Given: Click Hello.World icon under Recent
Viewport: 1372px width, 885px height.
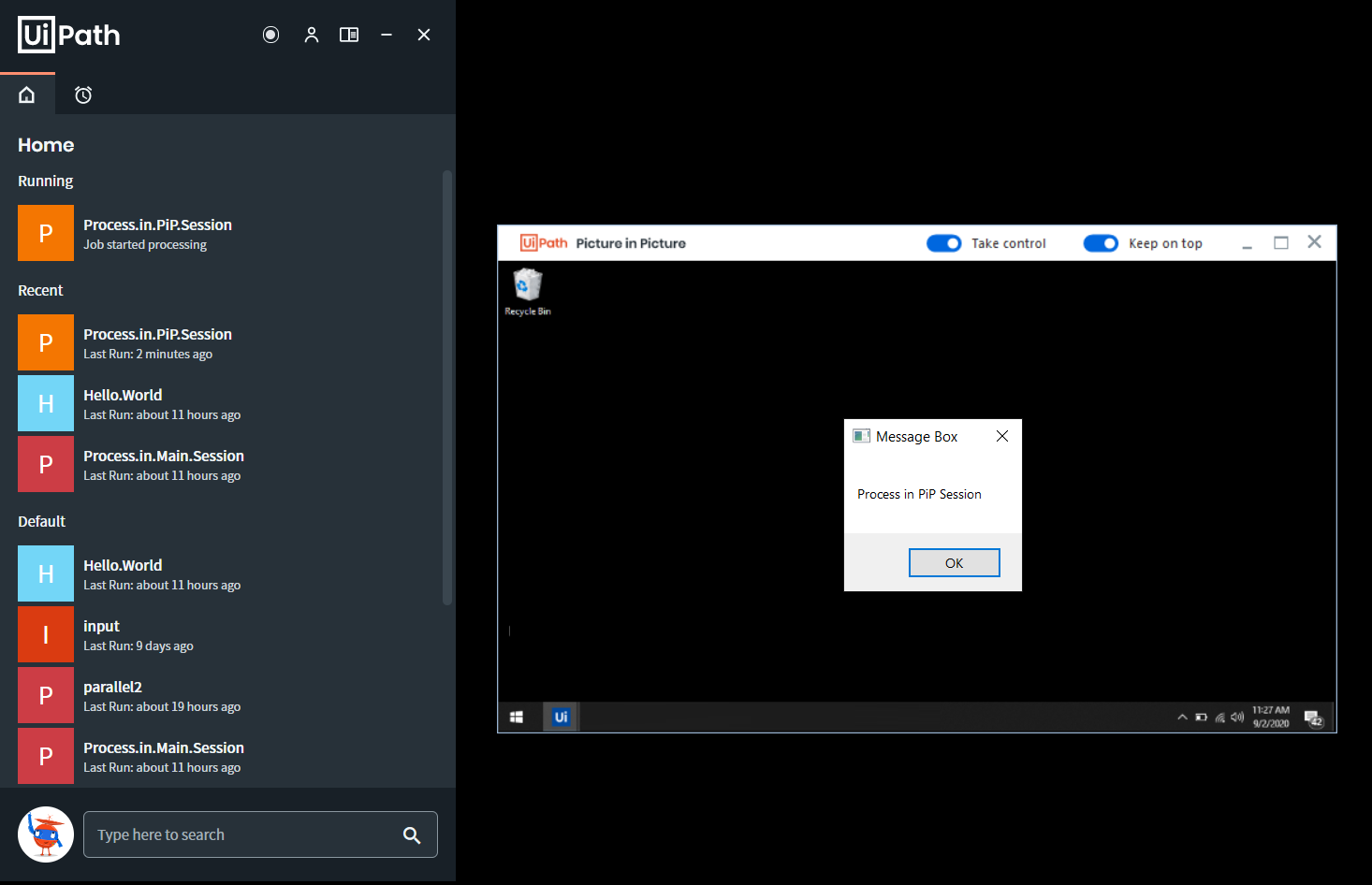Looking at the screenshot, I should point(46,403).
